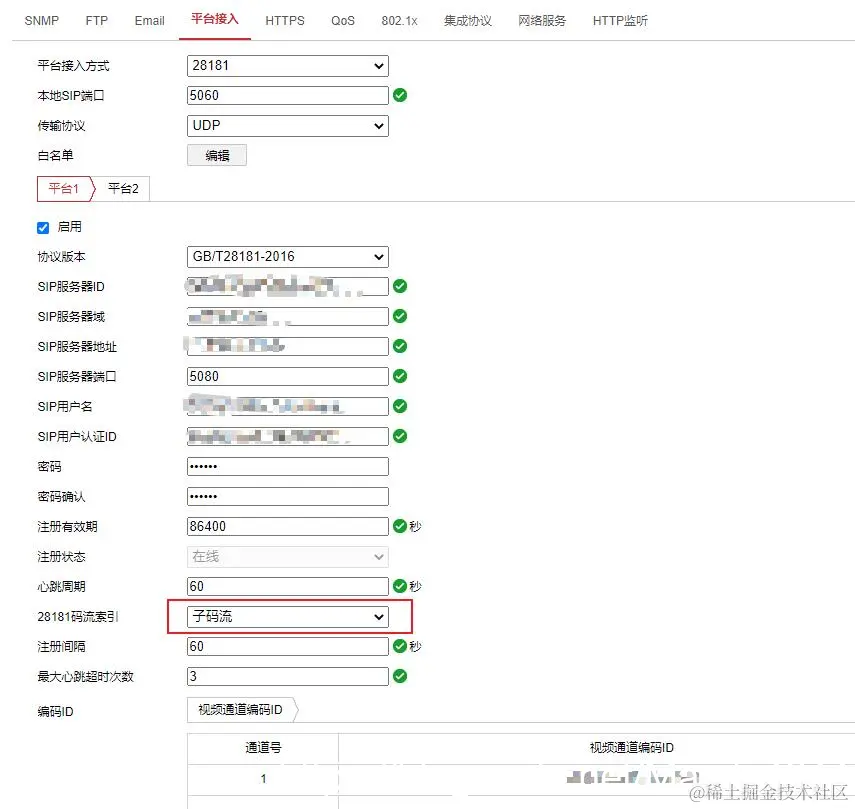855x809 pixels.
Task: Click the green checkmark beside 本地SIP端口
Action: point(400,95)
